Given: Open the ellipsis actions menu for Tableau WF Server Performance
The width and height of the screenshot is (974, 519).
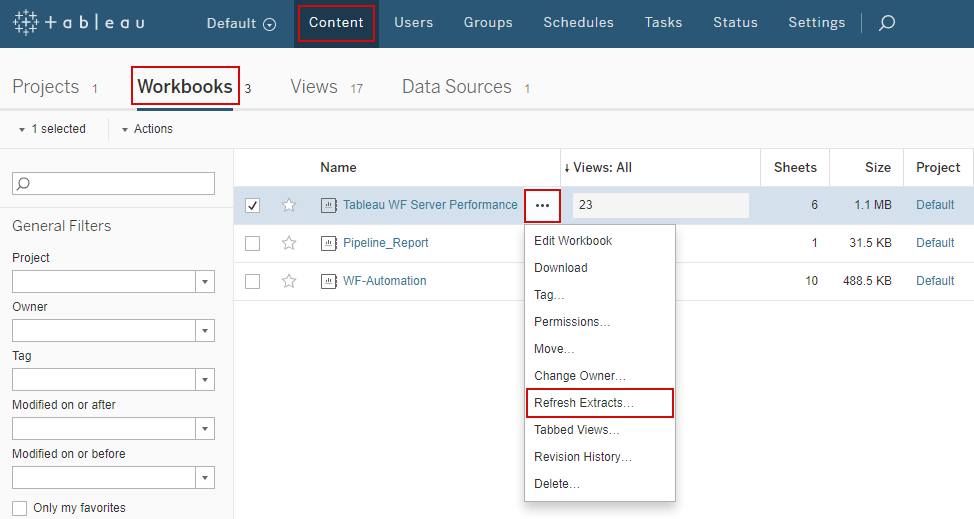Looking at the screenshot, I should [x=542, y=205].
